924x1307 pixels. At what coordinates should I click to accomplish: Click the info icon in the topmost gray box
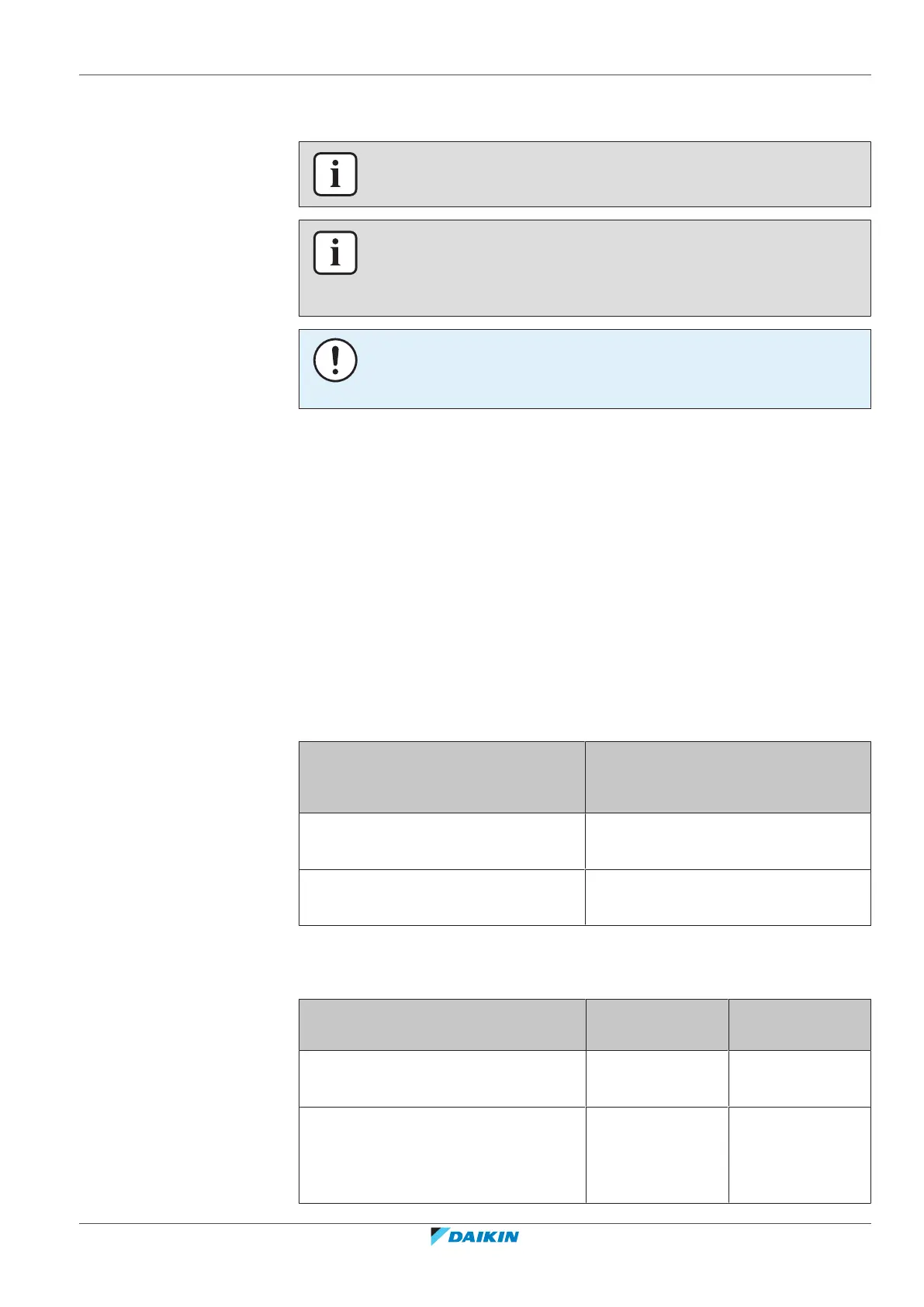(335, 174)
